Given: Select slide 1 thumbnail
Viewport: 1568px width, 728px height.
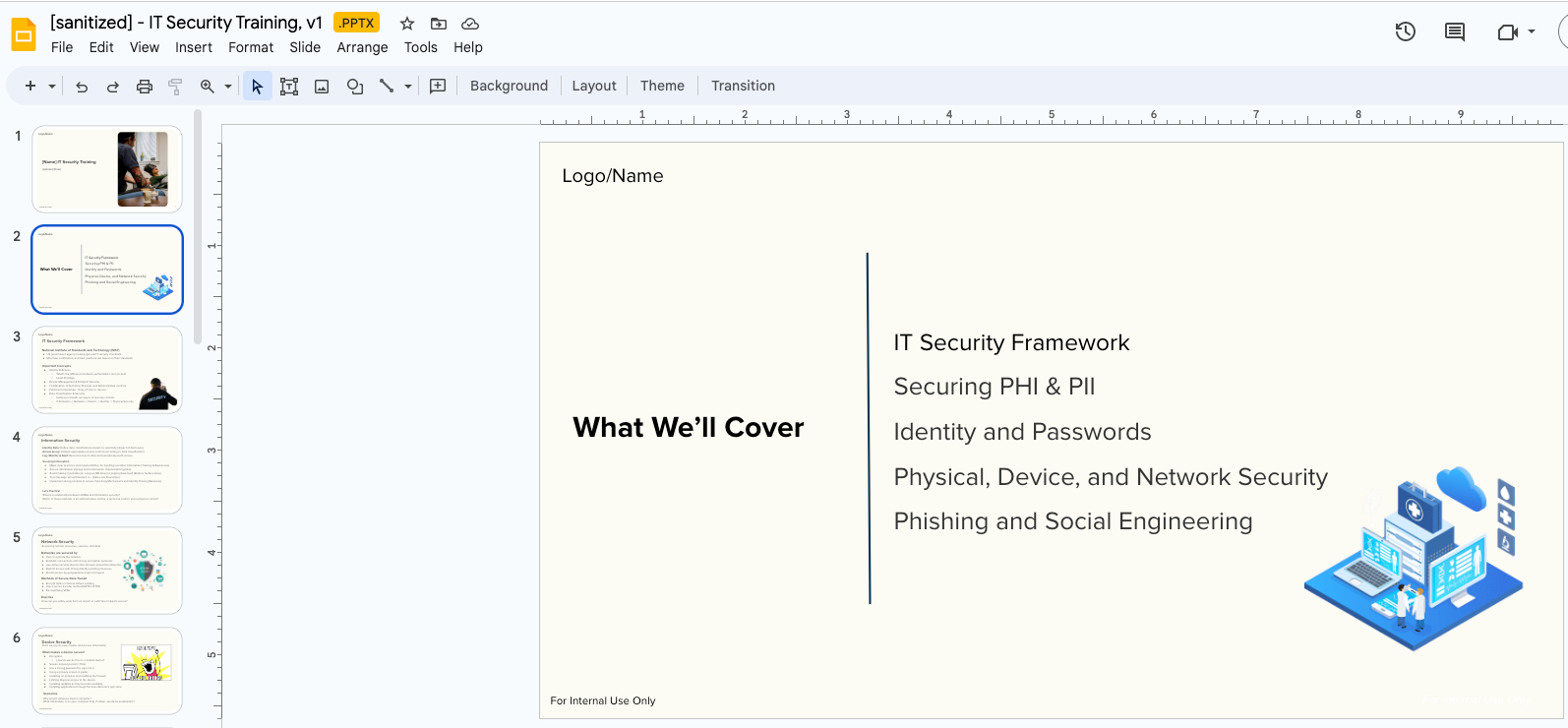Looking at the screenshot, I should (107, 169).
